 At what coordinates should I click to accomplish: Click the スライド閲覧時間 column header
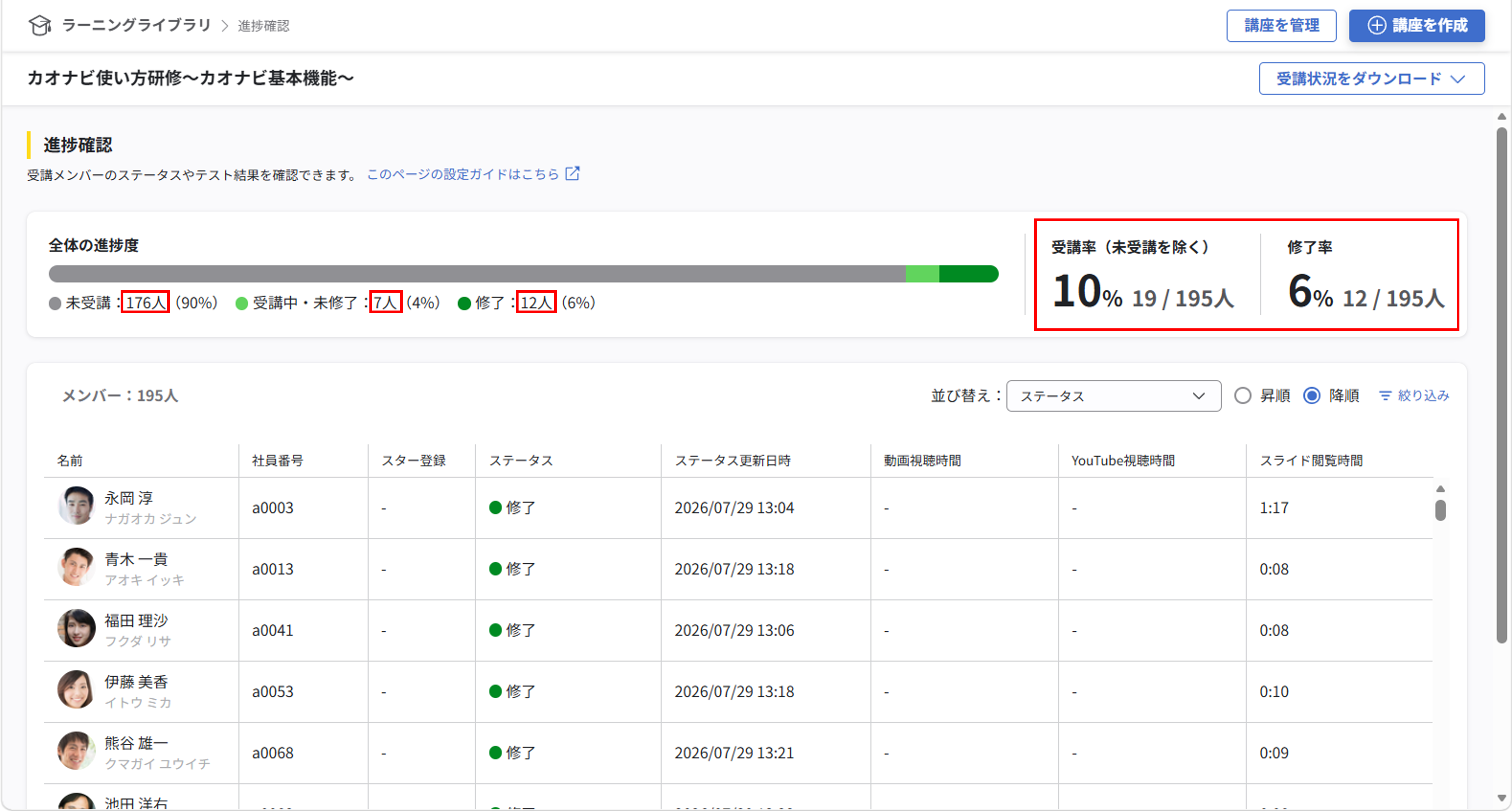pyautogui.click(x=1311, y=461)
